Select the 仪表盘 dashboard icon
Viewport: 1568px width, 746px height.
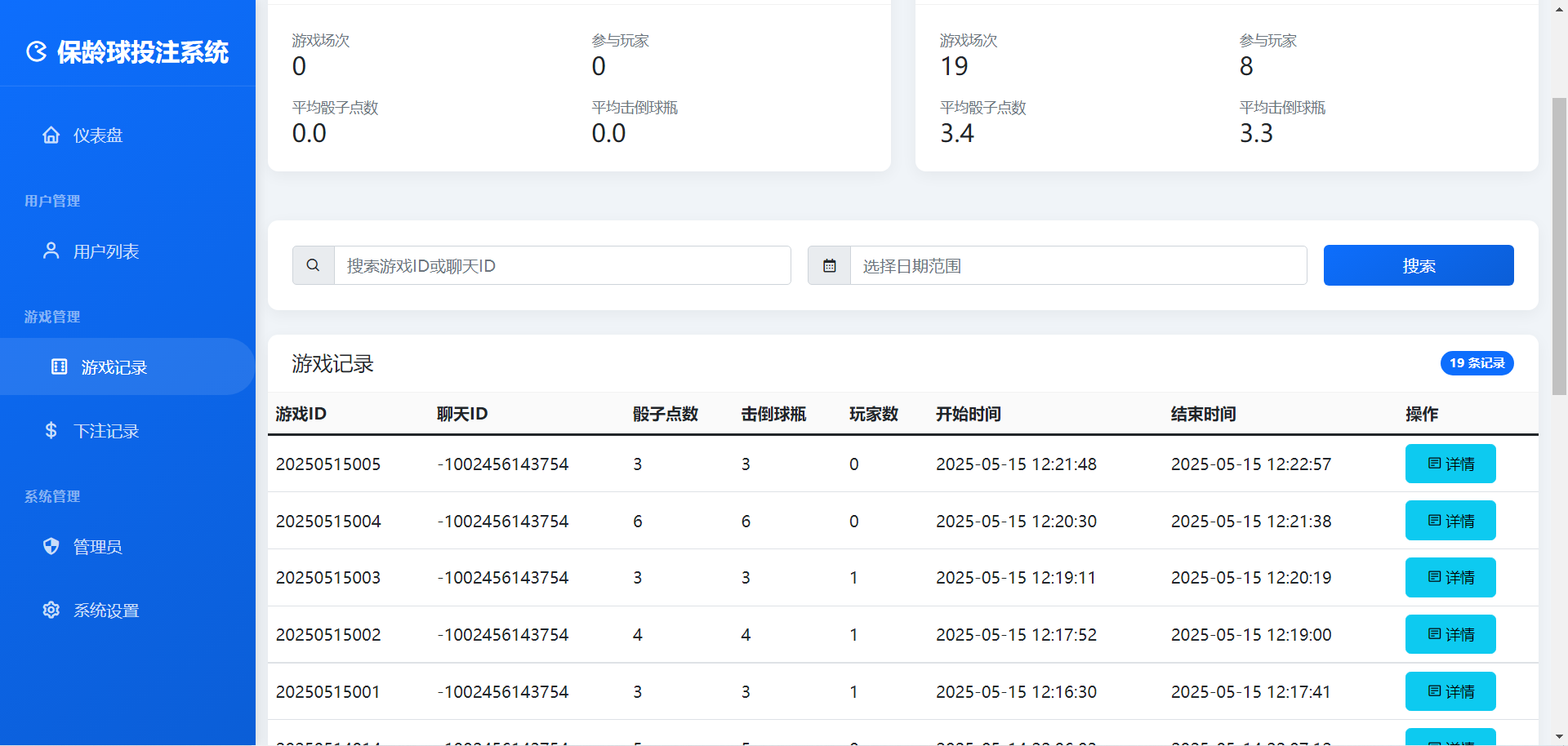click(x=51, y=135)
